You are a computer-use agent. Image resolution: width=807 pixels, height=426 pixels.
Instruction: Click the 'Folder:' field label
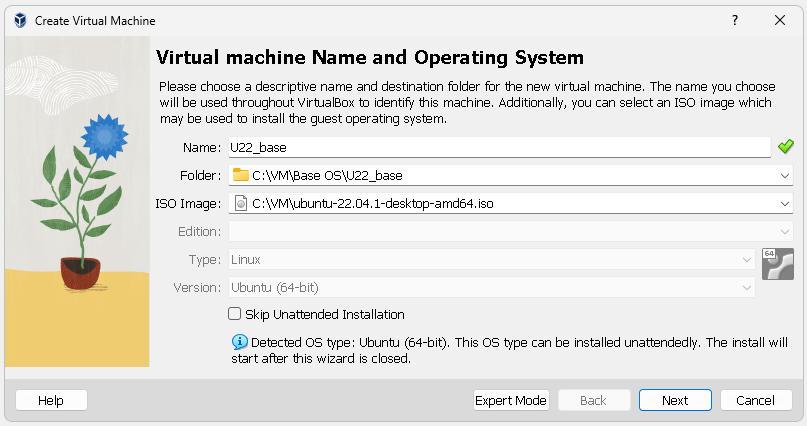tap(201, 175)
